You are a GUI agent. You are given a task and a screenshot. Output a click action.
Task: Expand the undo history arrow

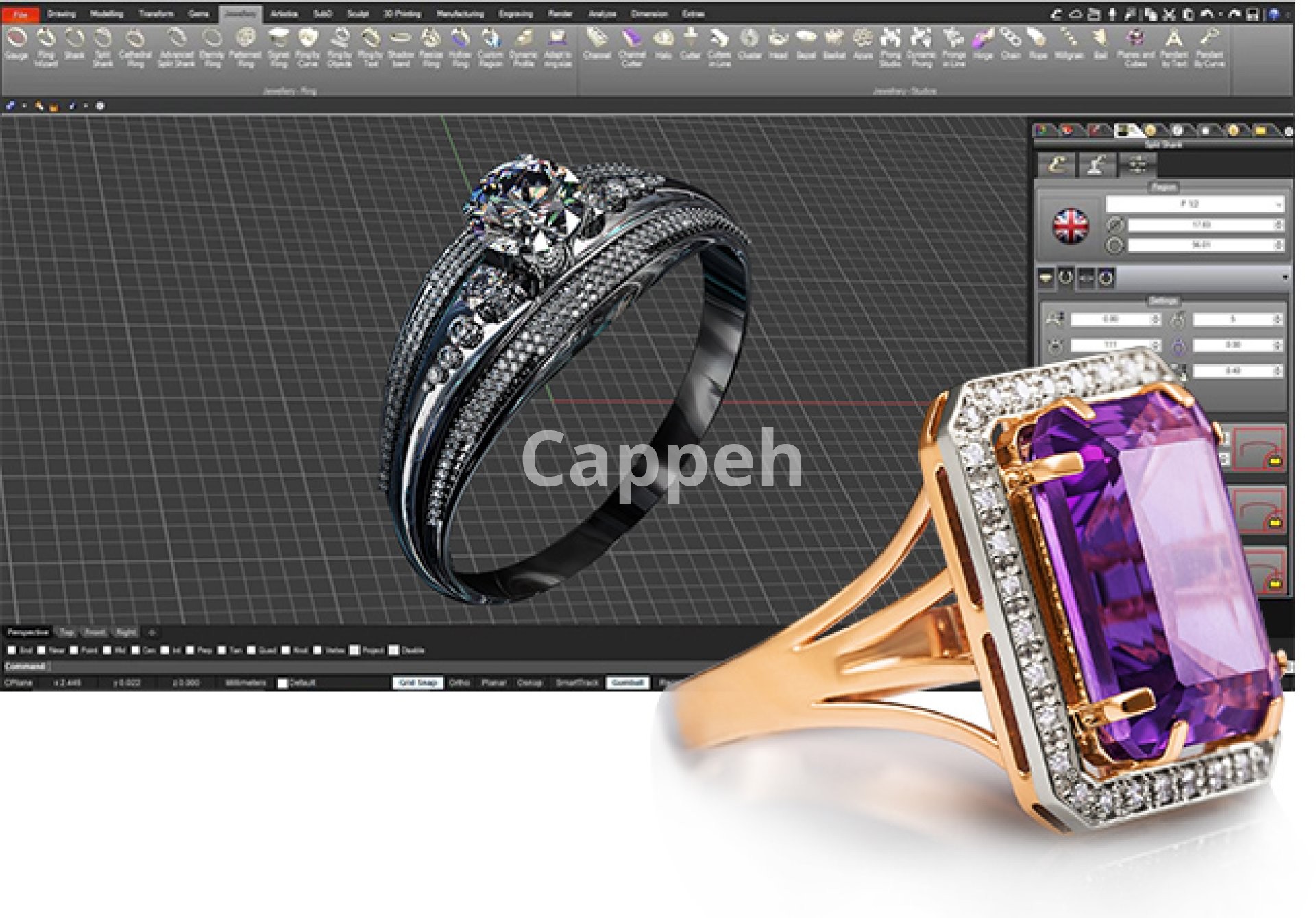(1221, 14)
